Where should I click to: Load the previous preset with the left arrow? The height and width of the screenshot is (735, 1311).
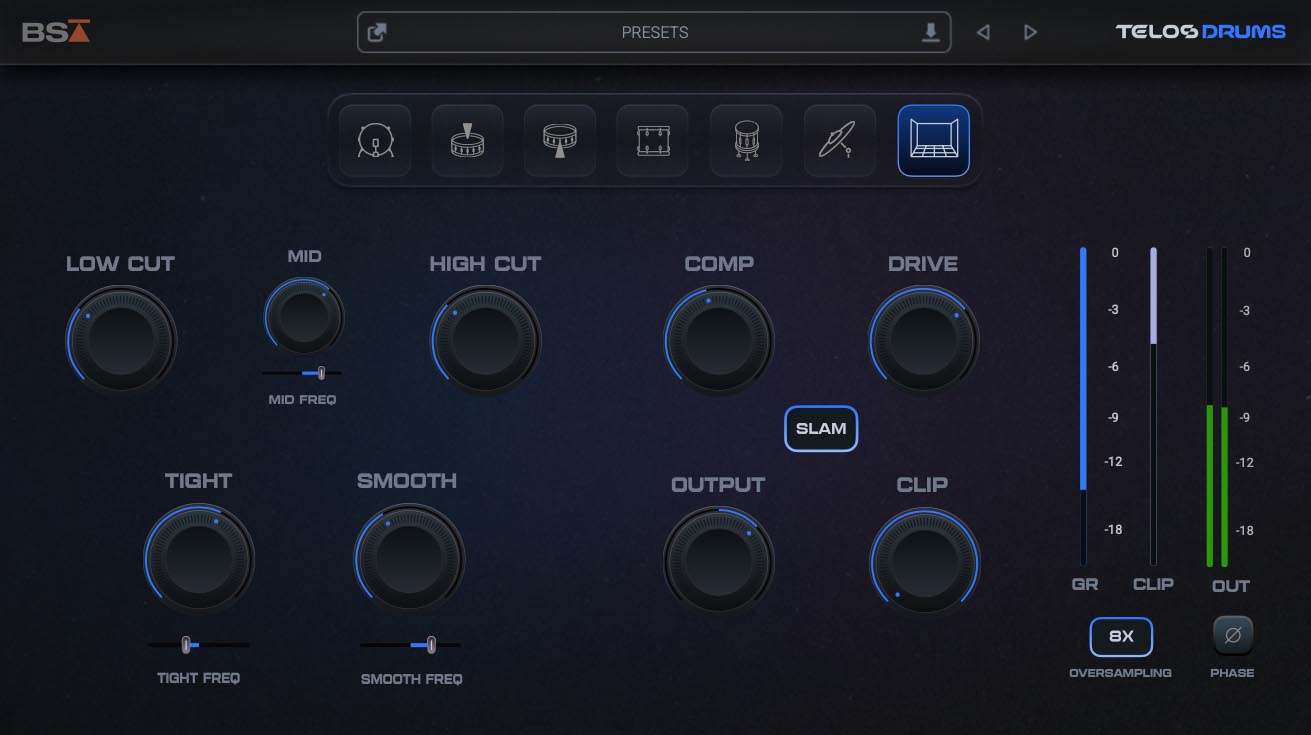[x=983, y=32]
